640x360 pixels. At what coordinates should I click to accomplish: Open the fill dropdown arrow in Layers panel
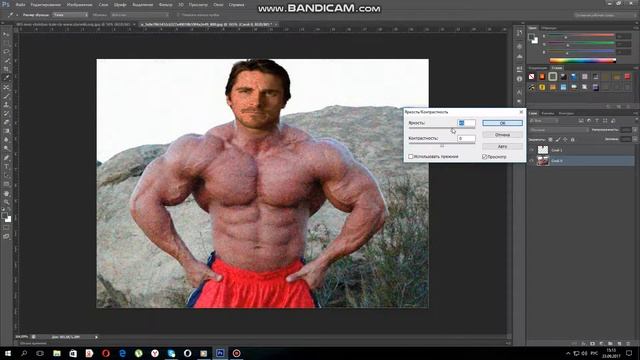pos(635,139)
